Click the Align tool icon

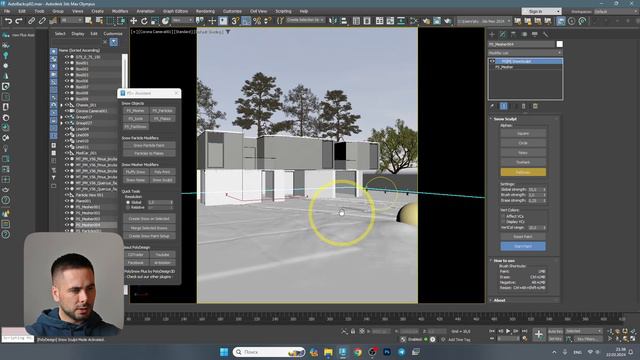344,21
